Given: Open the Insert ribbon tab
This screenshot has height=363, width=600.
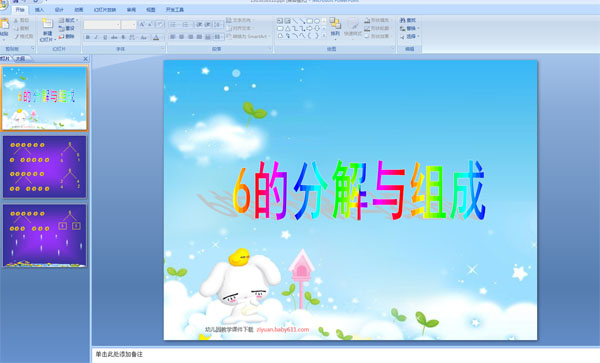Looking at the screenshot, I should point(39,10).
